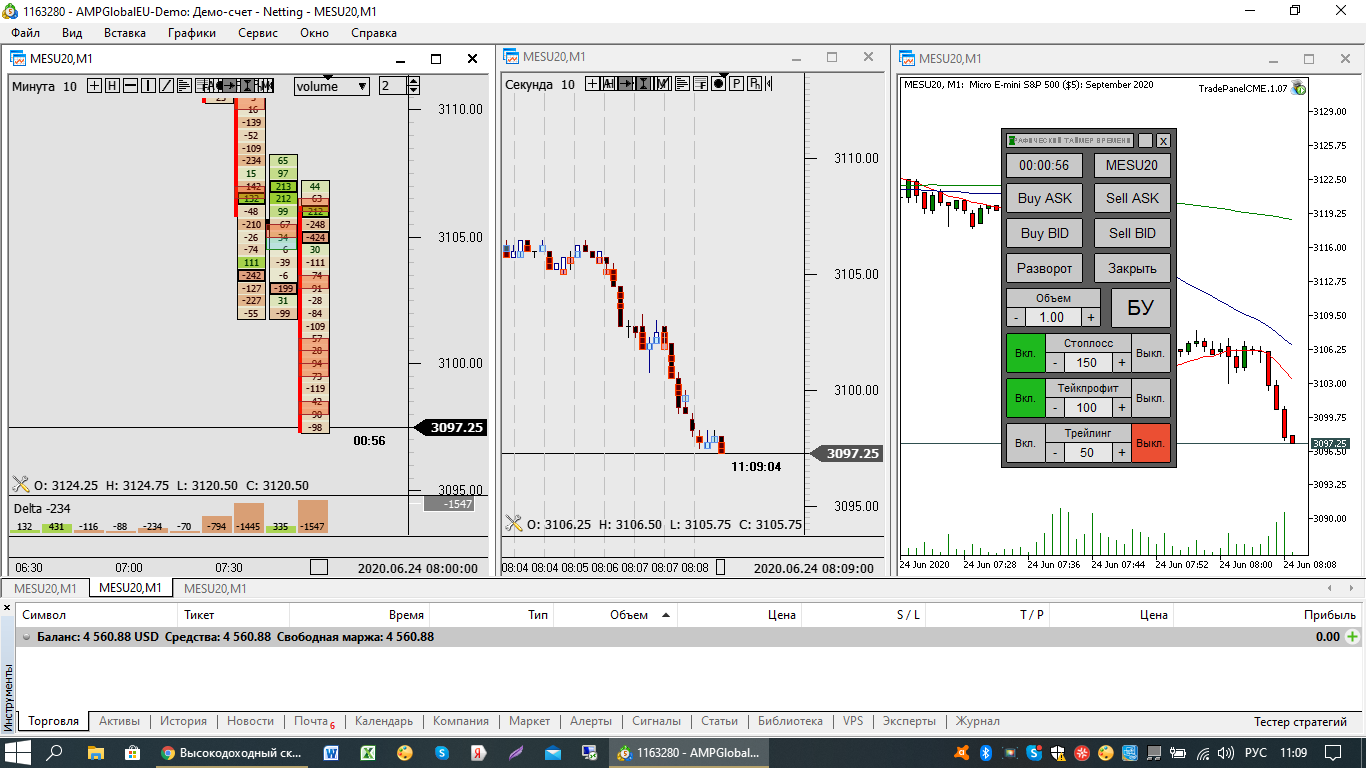Image resolution: width=1366 pixels, height=768 pixels.
Task: Toggle the square checkbox below the Минута chart
Action: [x=319, y=567]
